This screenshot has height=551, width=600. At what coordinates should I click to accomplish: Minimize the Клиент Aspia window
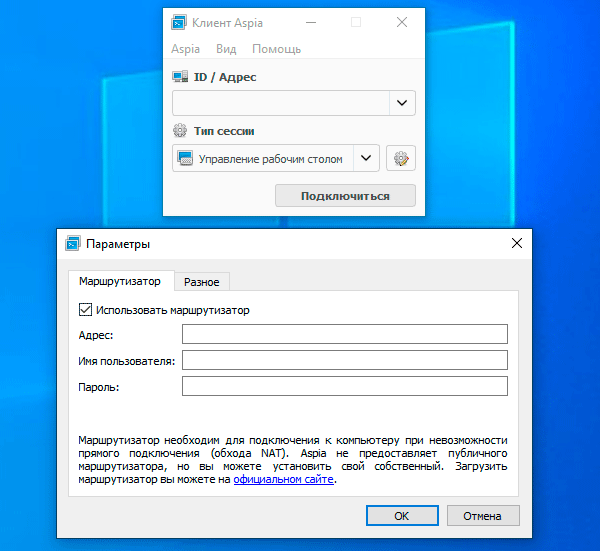(x=311, y=22)
